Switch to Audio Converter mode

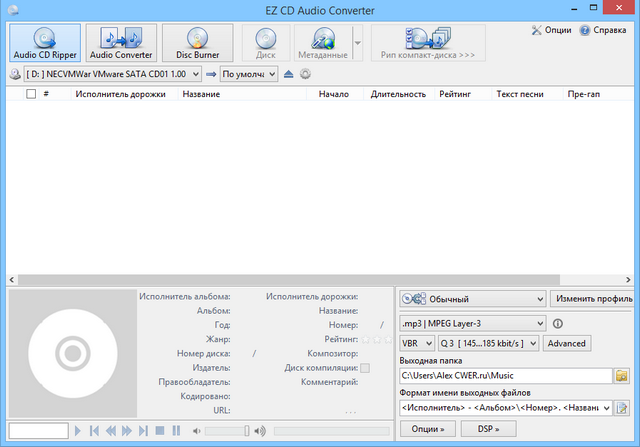click(121, 43)
